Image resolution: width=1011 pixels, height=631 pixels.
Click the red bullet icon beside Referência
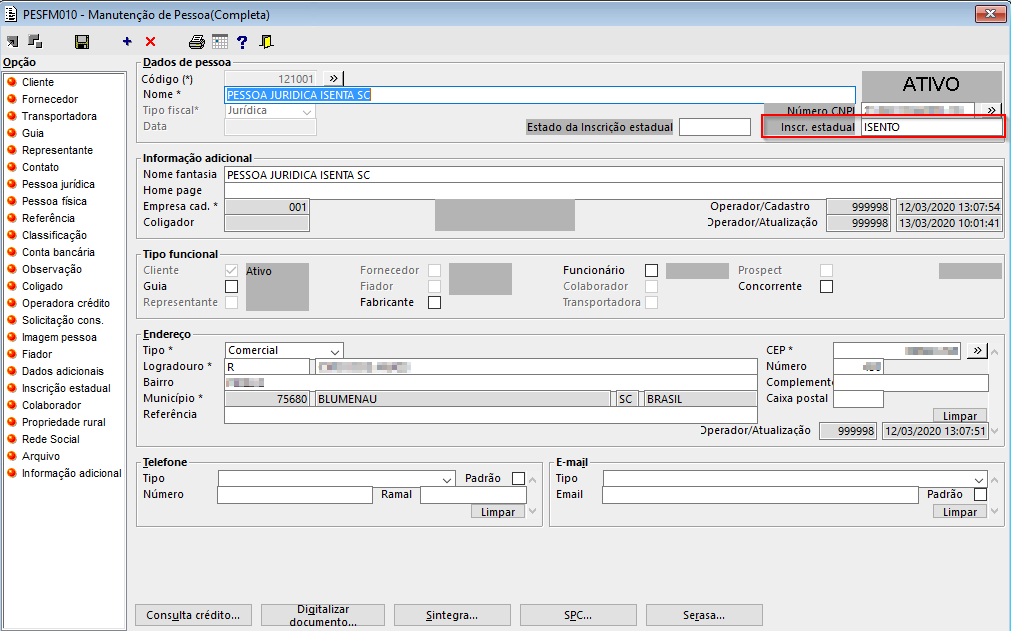[x=12, y=218]
